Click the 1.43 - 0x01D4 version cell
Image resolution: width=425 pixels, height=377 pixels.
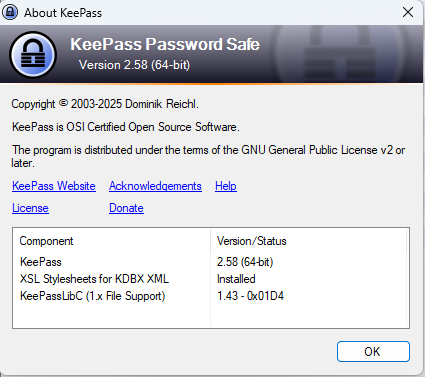[x=250, y=296]
